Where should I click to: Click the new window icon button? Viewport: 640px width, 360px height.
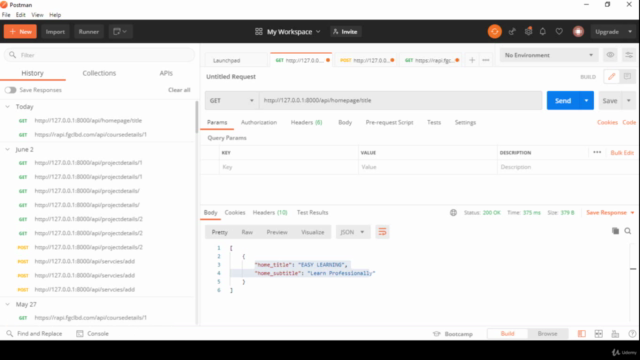point(120,31)
